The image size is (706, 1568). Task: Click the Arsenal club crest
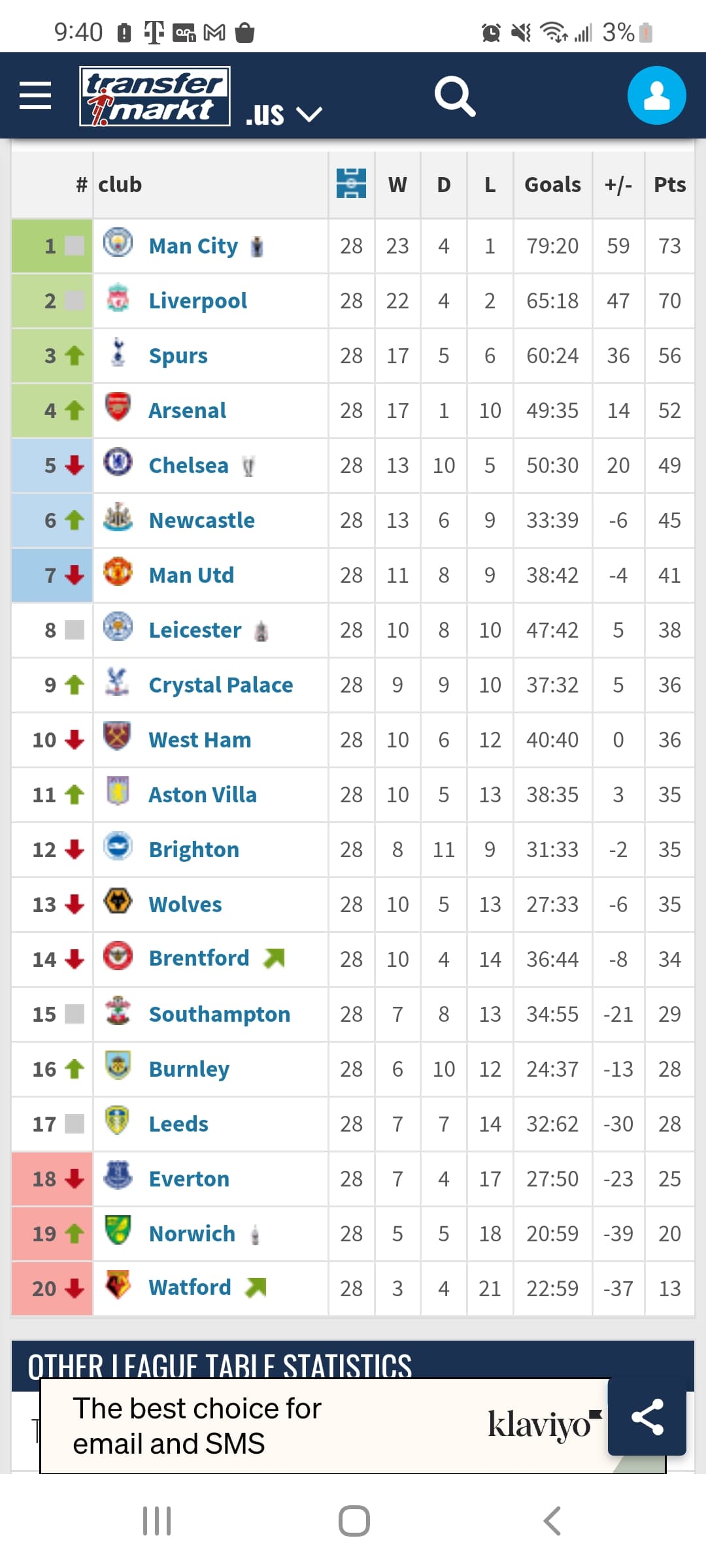[x=118, y=408]
